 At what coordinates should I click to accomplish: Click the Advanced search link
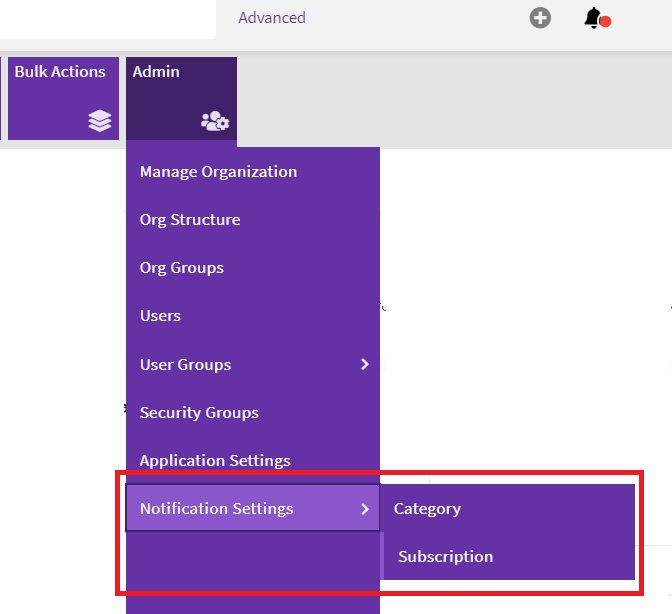tap(271, 18)
